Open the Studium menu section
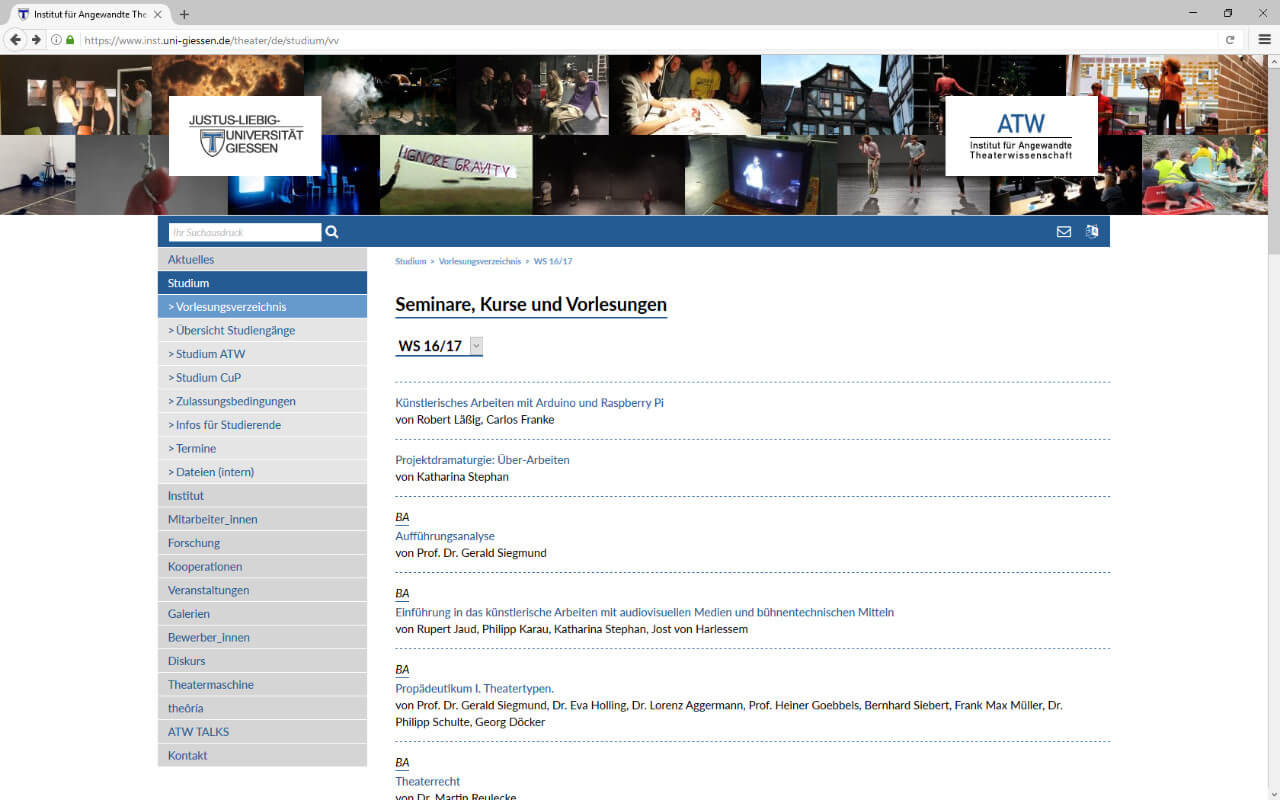Image resolution: width=1280 pixels, height=800 pixels. point(262,283)
